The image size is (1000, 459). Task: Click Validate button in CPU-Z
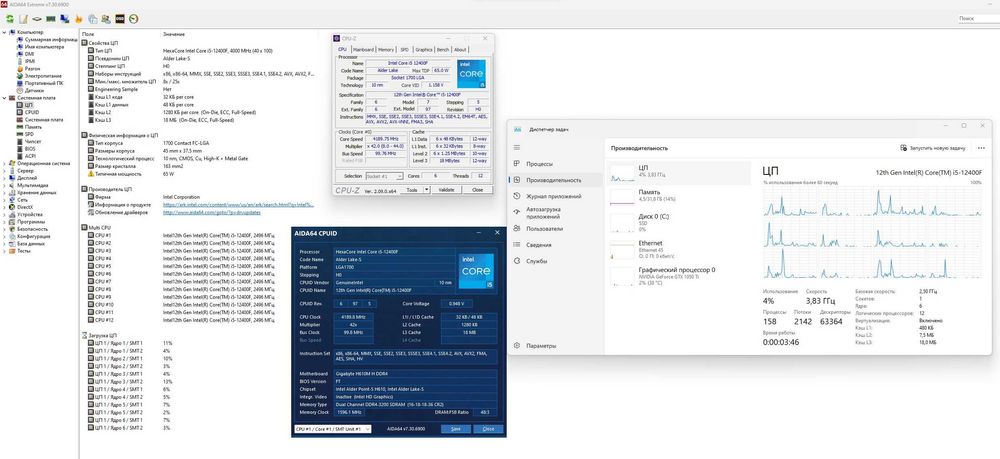coord(447,189)
